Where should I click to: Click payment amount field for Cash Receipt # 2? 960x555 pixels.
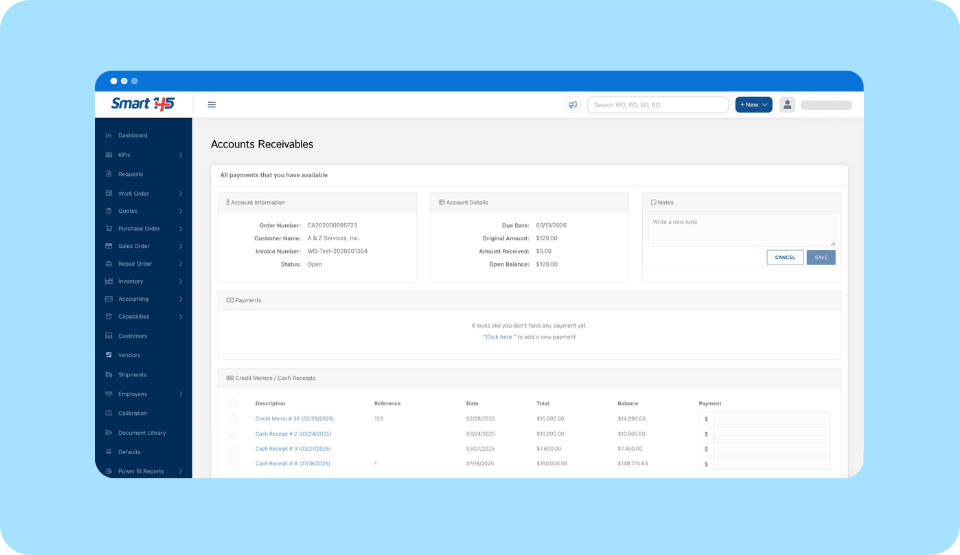click(771, 434)
